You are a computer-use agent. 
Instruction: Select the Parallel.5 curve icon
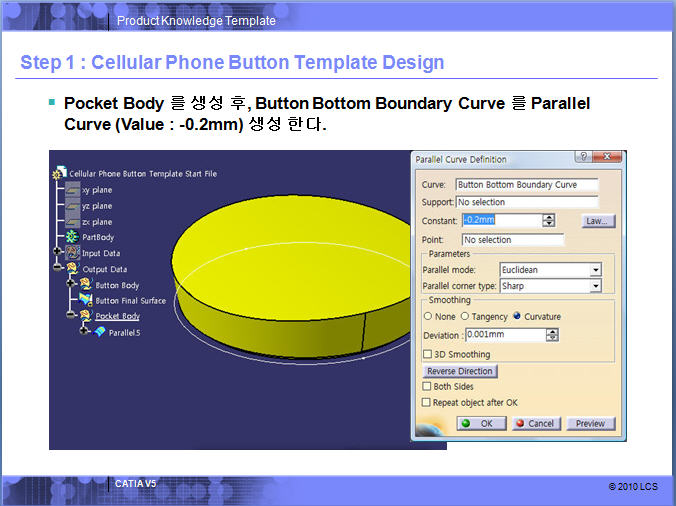(x=99, y=332)
